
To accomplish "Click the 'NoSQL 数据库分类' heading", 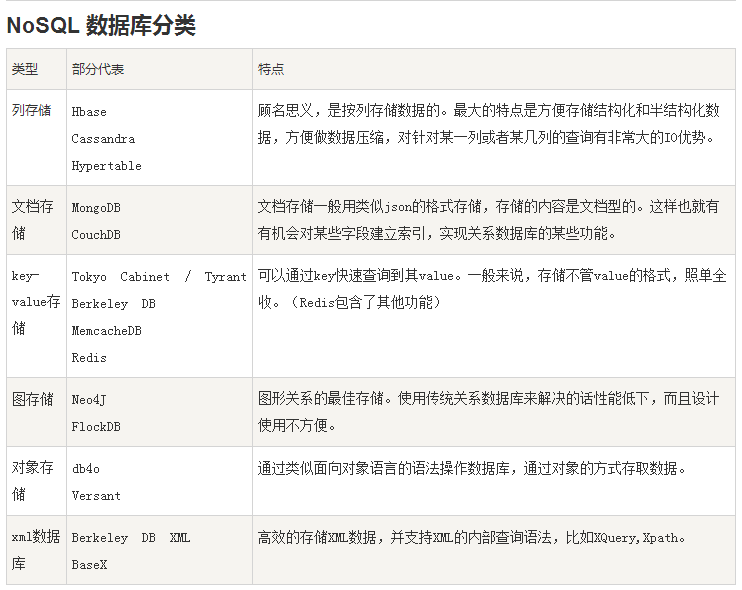I will [x=101, y=25].
